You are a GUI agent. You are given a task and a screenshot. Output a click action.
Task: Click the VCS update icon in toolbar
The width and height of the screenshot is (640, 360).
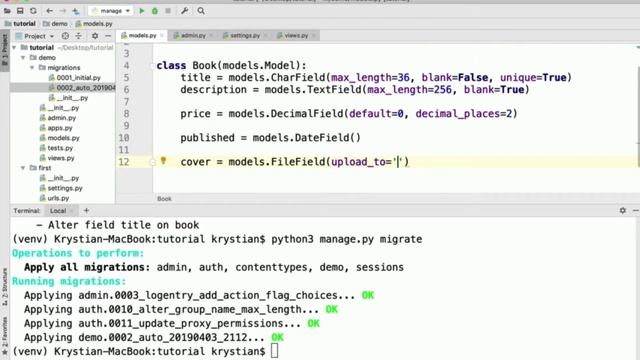pyautogui.click(x=76, y=11)
